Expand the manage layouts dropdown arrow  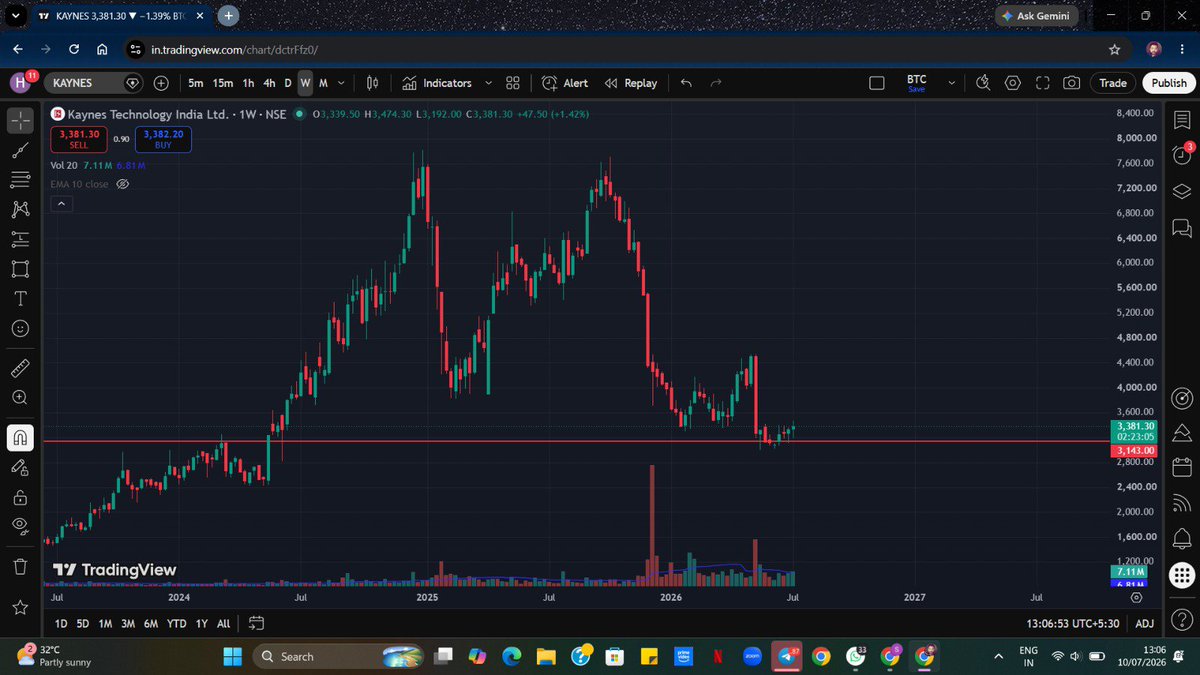[x=952, y=83]
